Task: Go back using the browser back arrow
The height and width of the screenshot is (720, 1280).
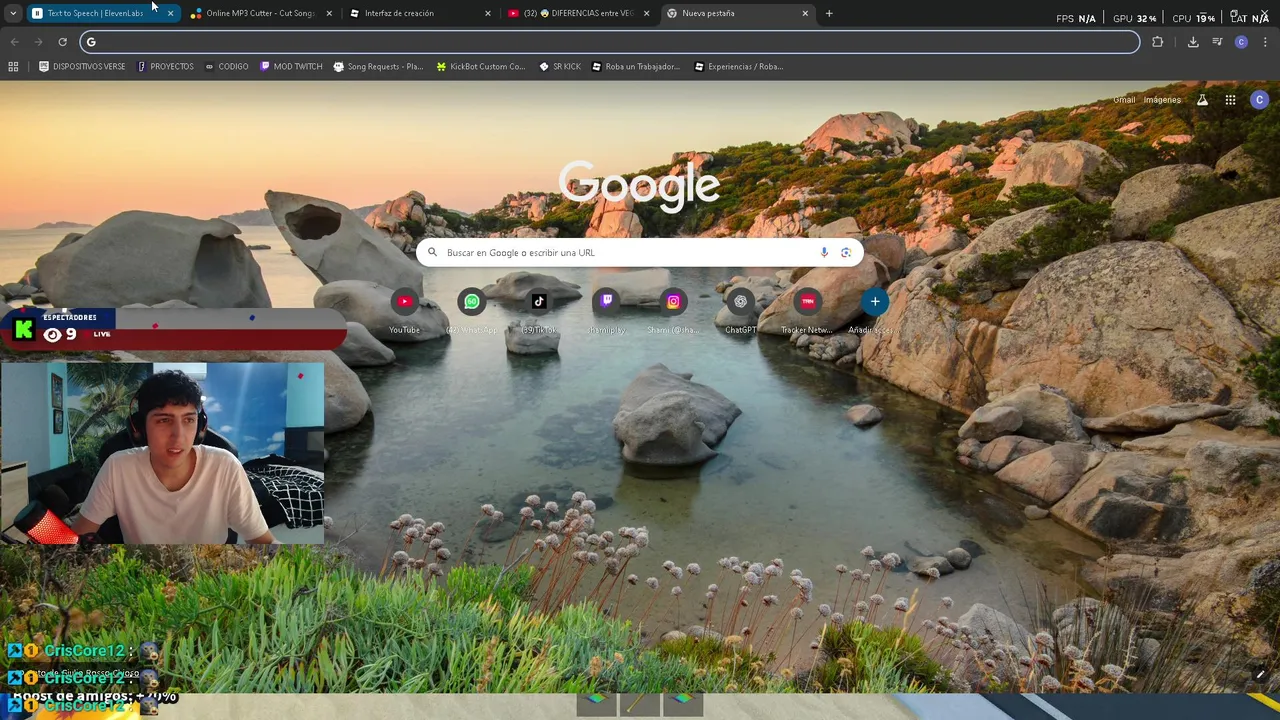Action: click(x=14, y=42)
